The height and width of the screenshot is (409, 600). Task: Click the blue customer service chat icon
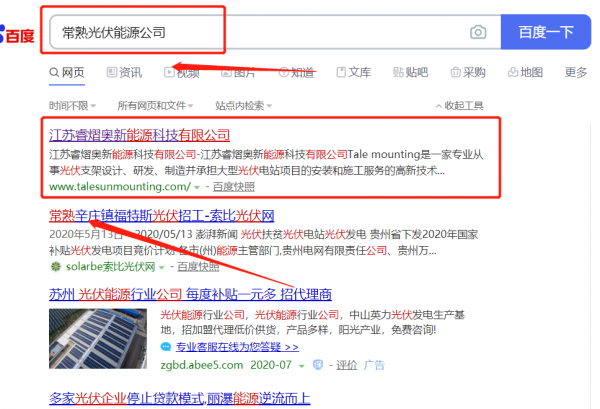point(166,347)
